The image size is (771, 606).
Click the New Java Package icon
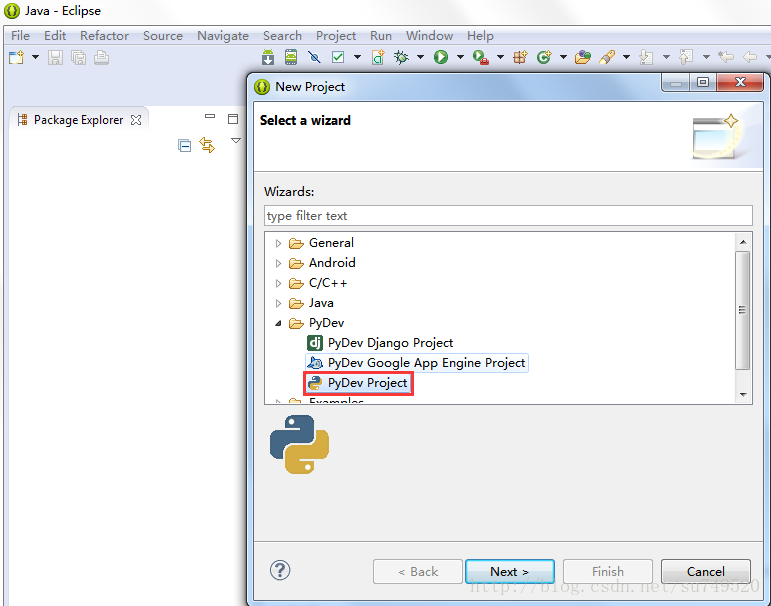click(520, 58)
